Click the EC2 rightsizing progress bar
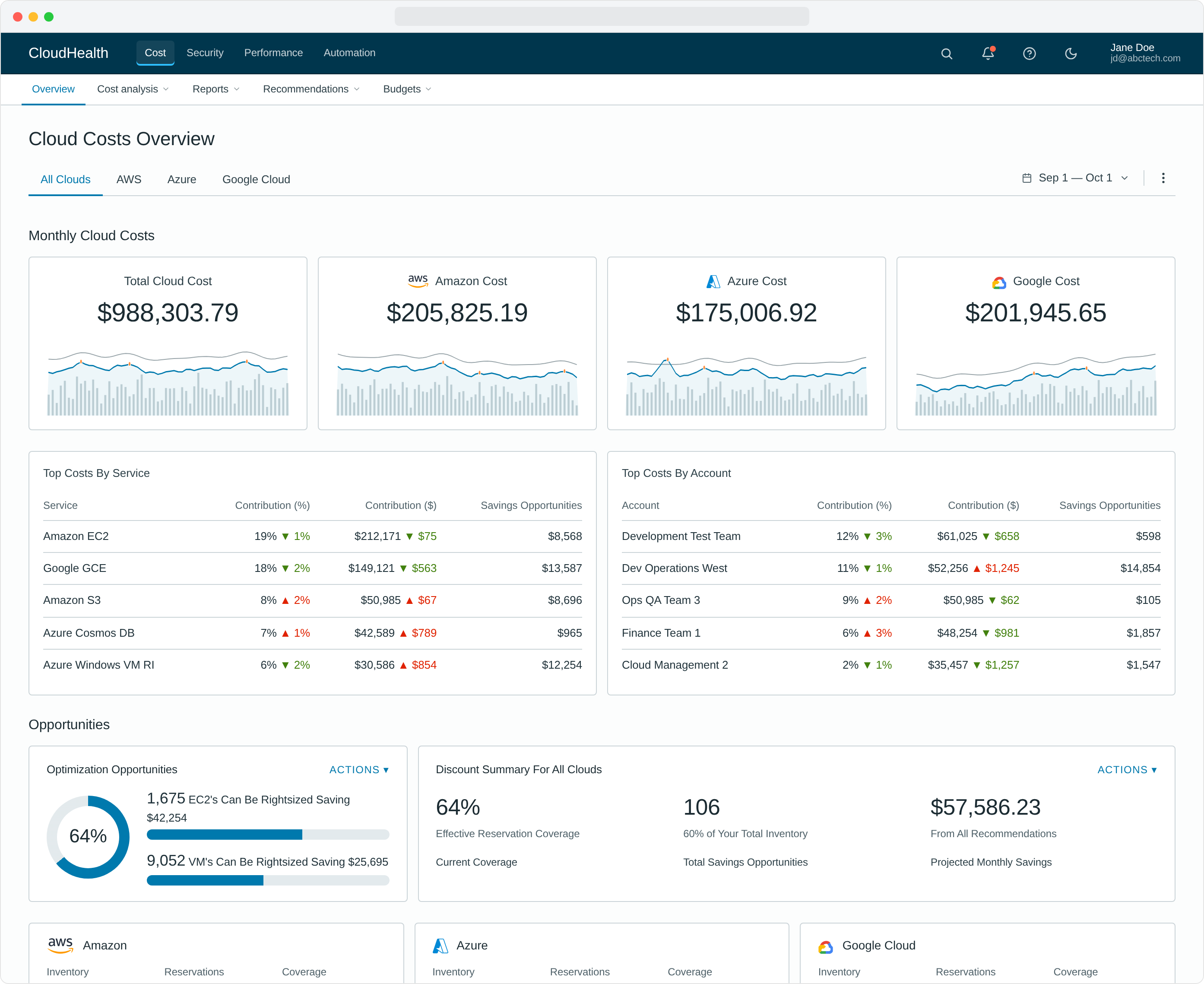Image resolution: width=1204 pixels, height=984 pixels. point(268,835)
